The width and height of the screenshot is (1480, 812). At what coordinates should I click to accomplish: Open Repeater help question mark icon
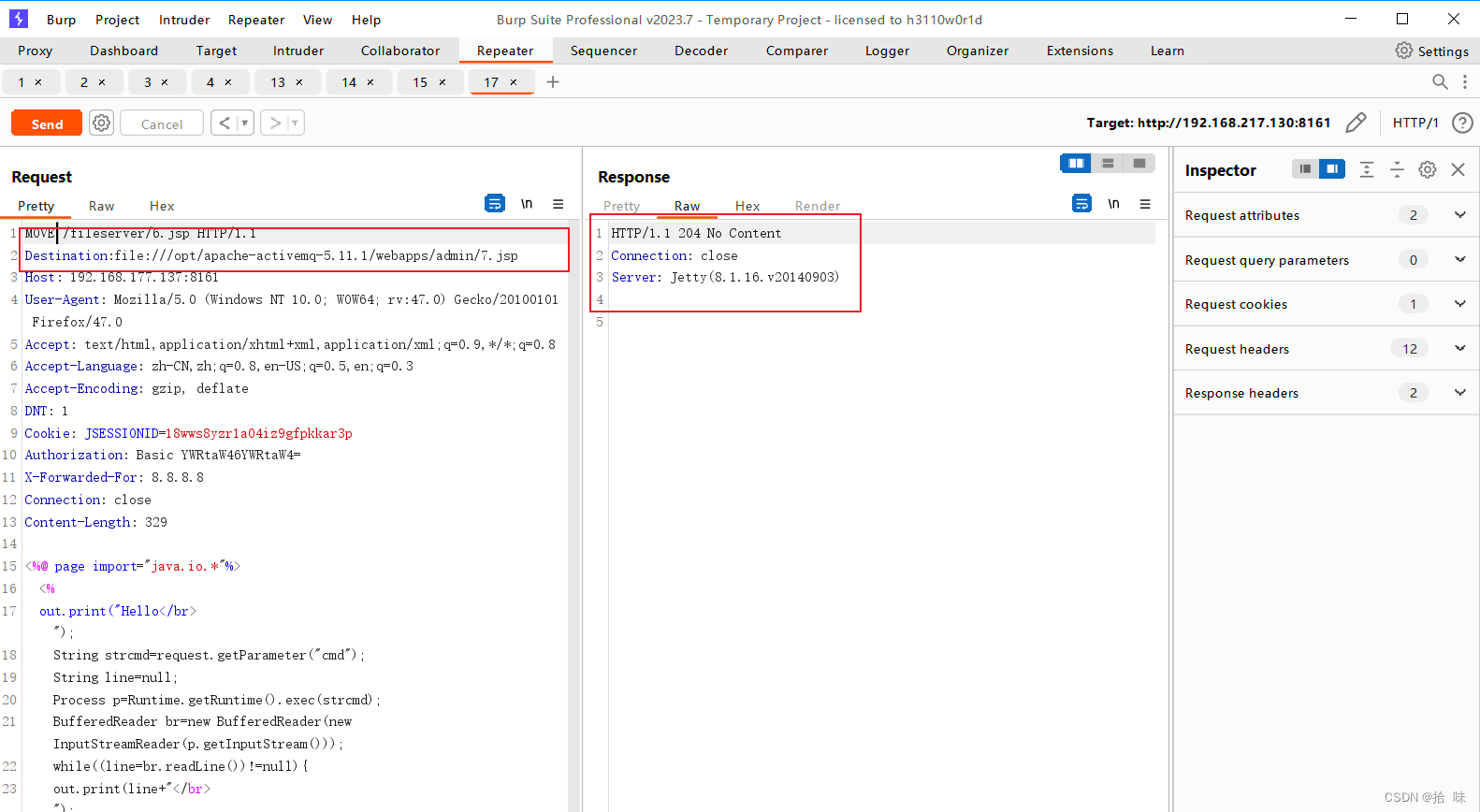click(x=1462, y=123)
